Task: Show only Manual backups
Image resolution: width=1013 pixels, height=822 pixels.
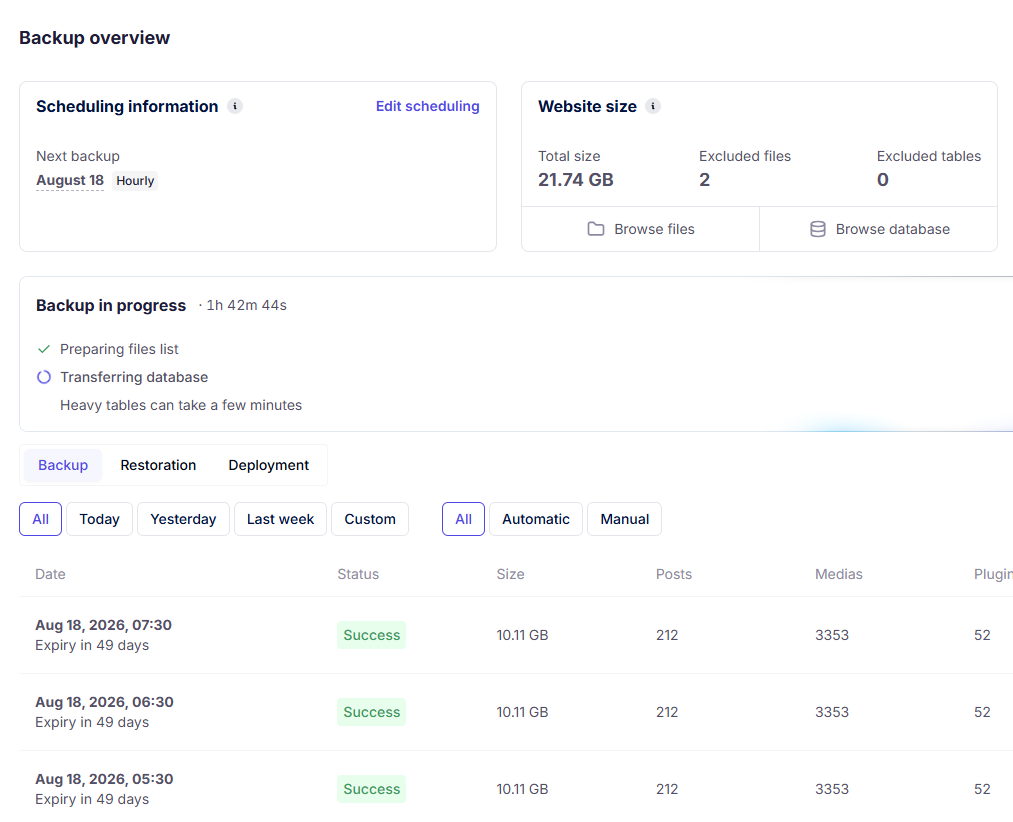Action: pyautogui.click(x=625, y=519)
